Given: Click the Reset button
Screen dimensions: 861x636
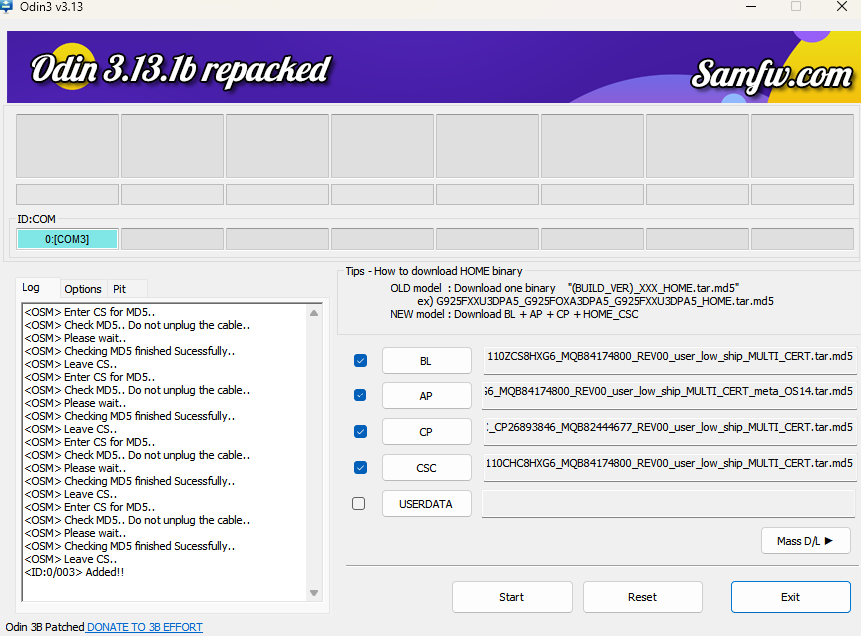Looking at the screenshot, I should pyautogui.click(x=642, y=597).
